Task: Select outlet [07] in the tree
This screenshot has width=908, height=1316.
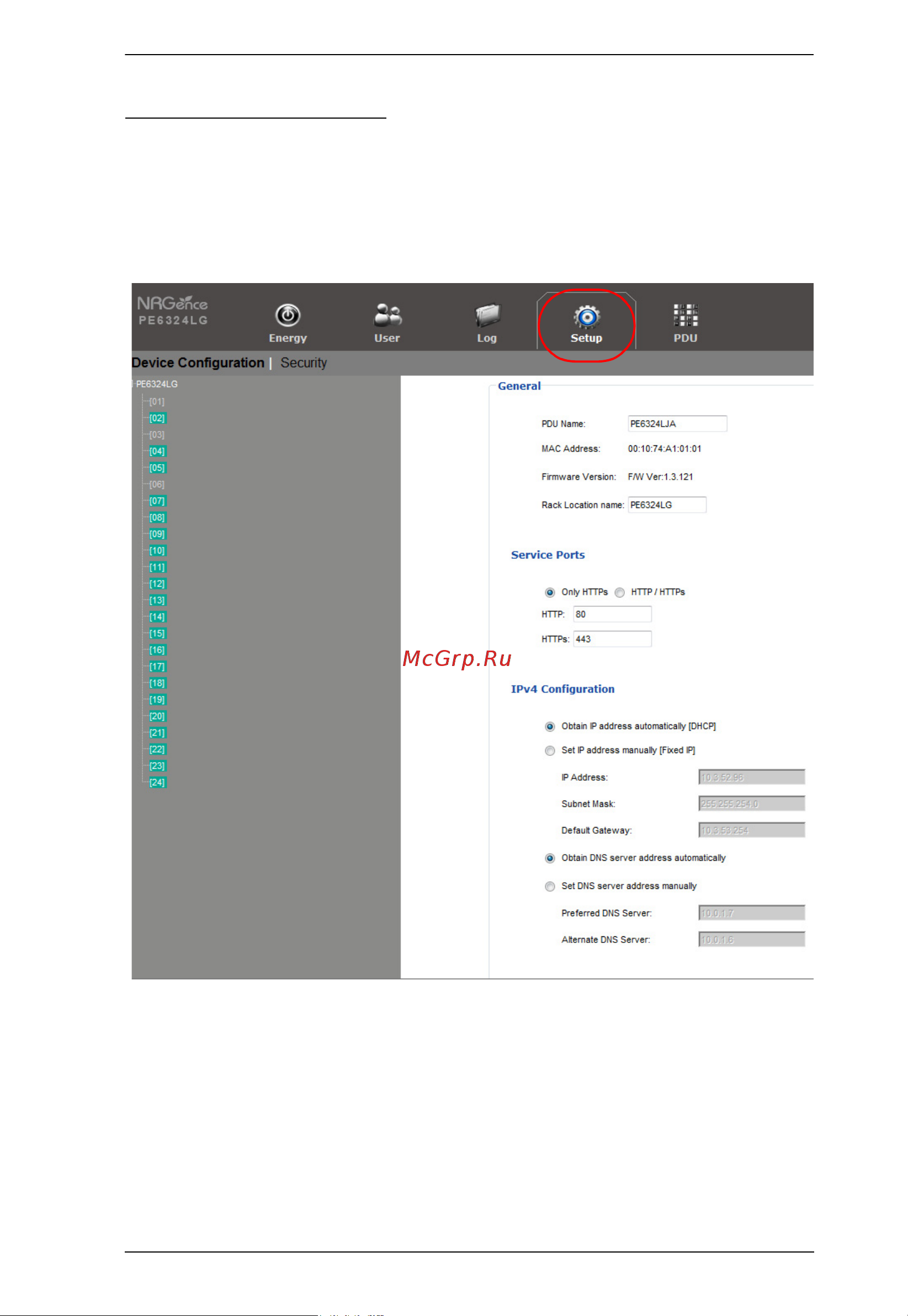Action: click(x=157, y=501)
